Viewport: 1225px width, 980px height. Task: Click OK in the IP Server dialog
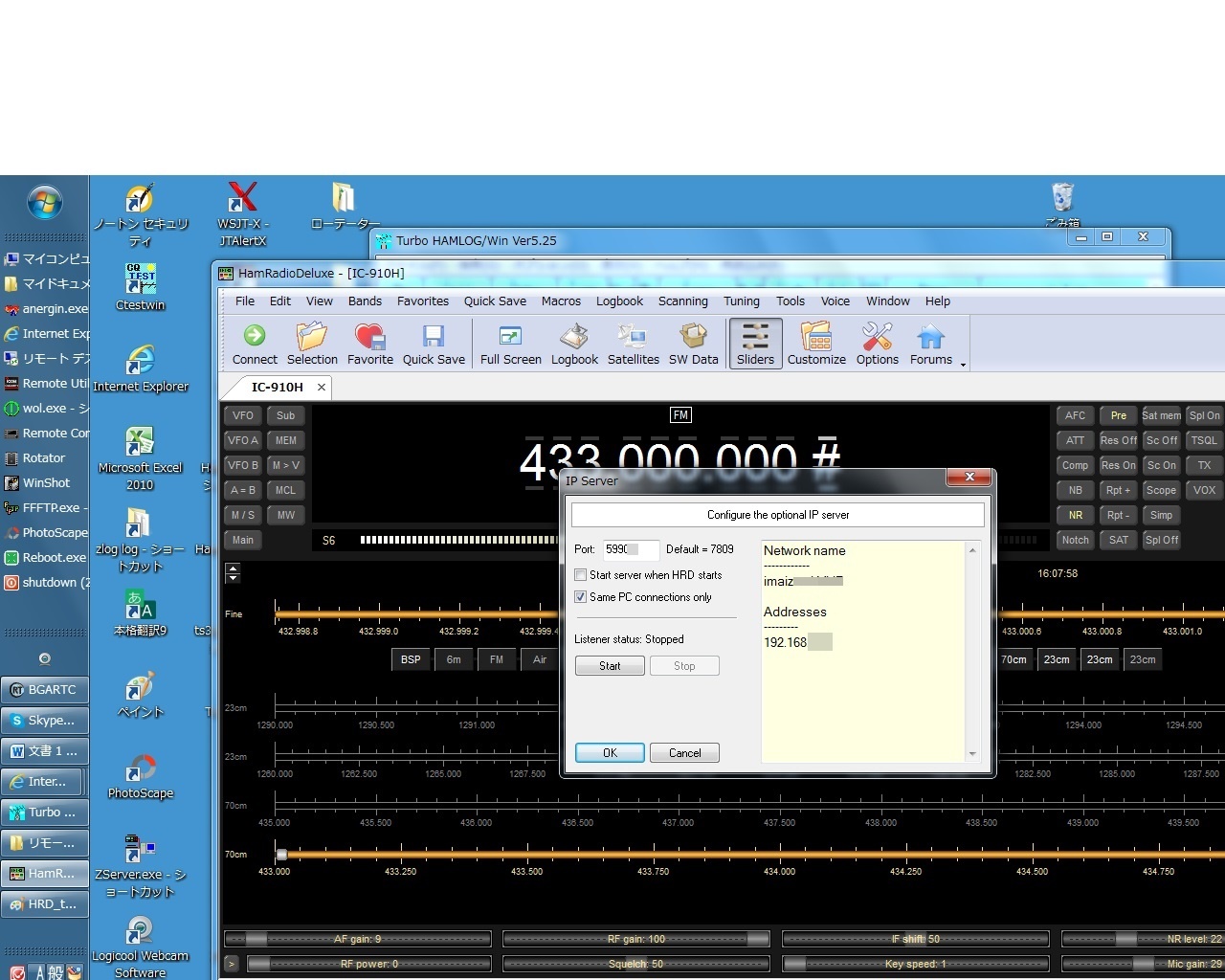click(x=610, y=753)
